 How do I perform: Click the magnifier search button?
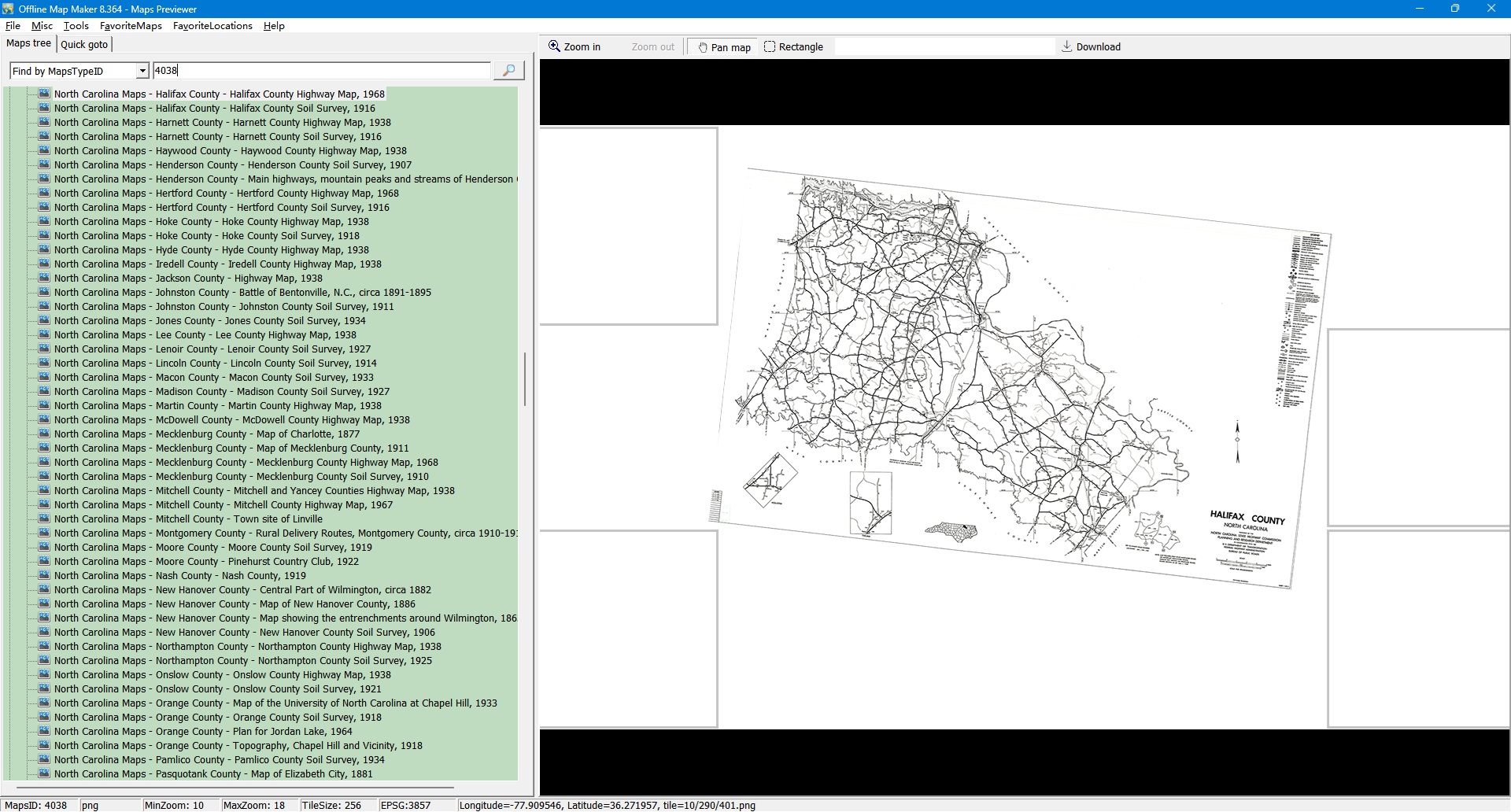508,71
